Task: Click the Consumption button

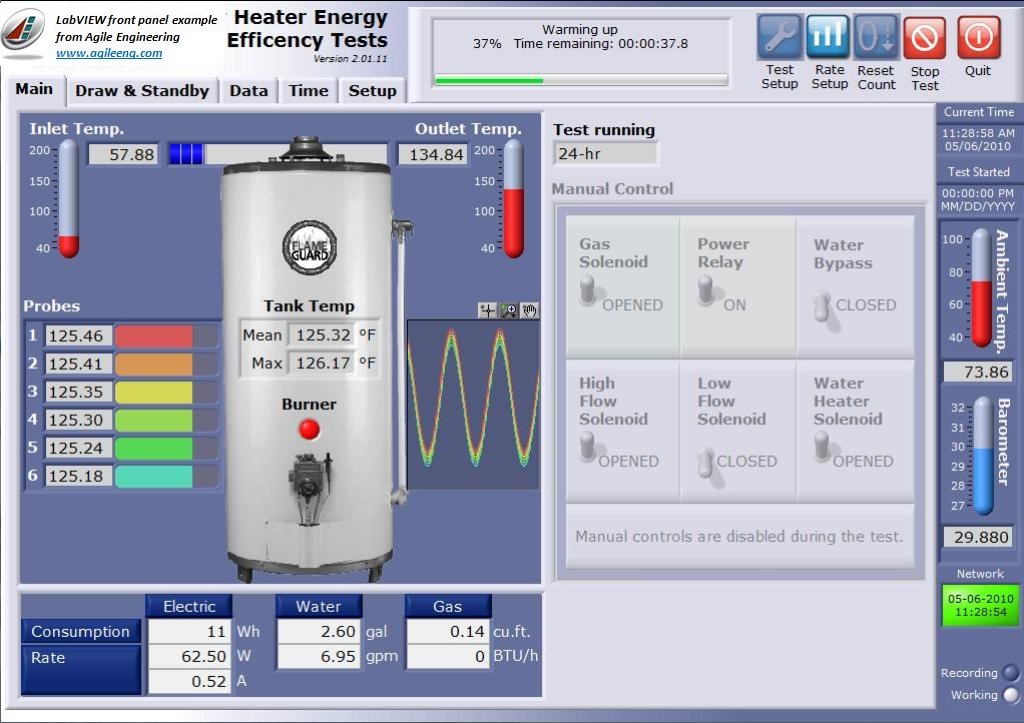Action: (81, 632)
